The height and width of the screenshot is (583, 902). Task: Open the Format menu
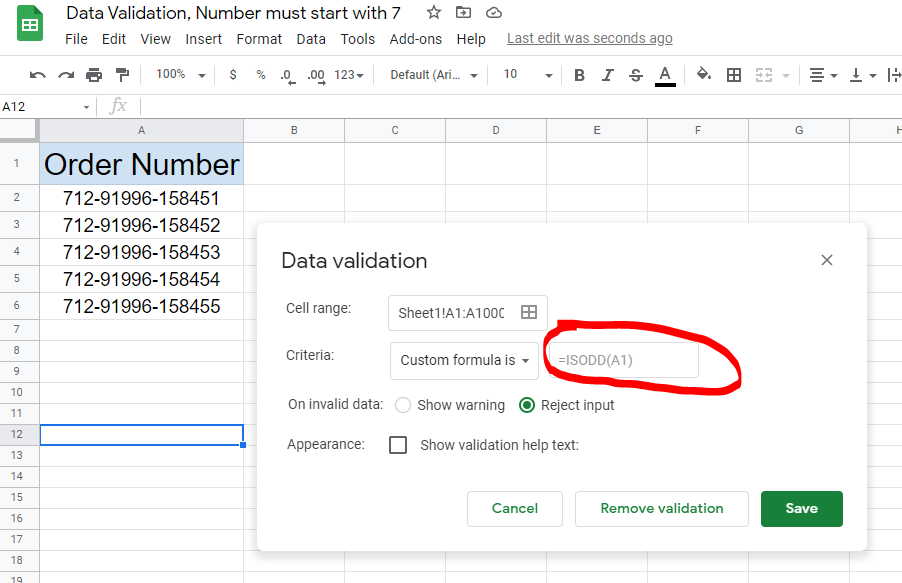[259, 39]
